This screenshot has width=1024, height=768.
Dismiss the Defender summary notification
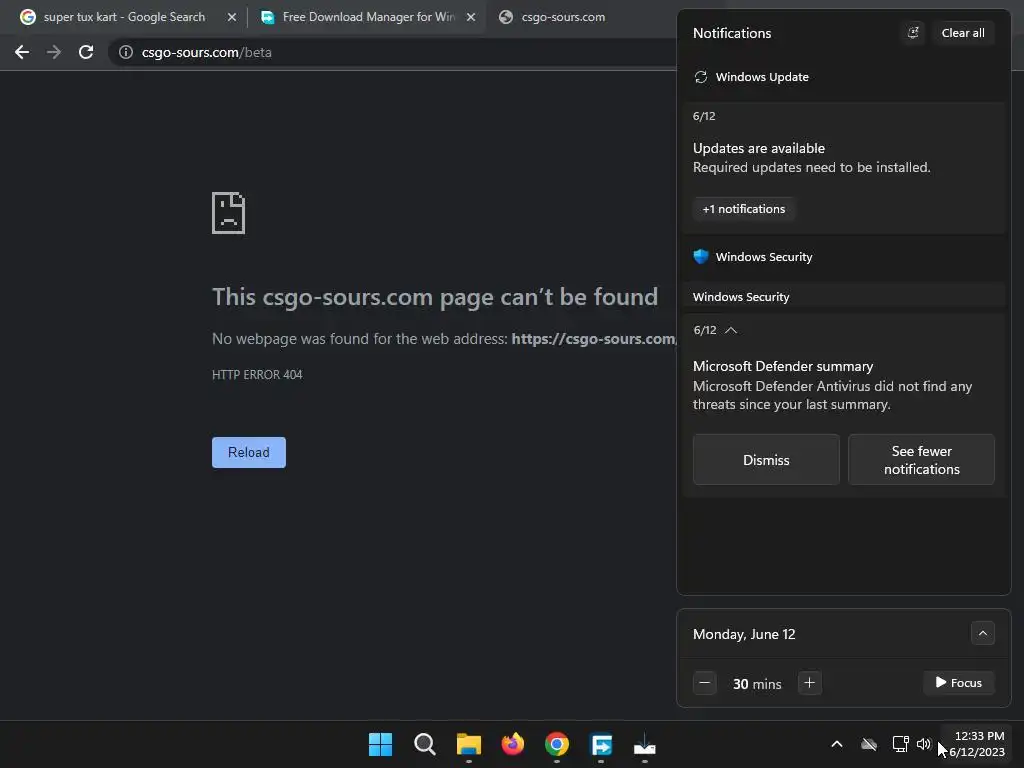tap(766, 460)
